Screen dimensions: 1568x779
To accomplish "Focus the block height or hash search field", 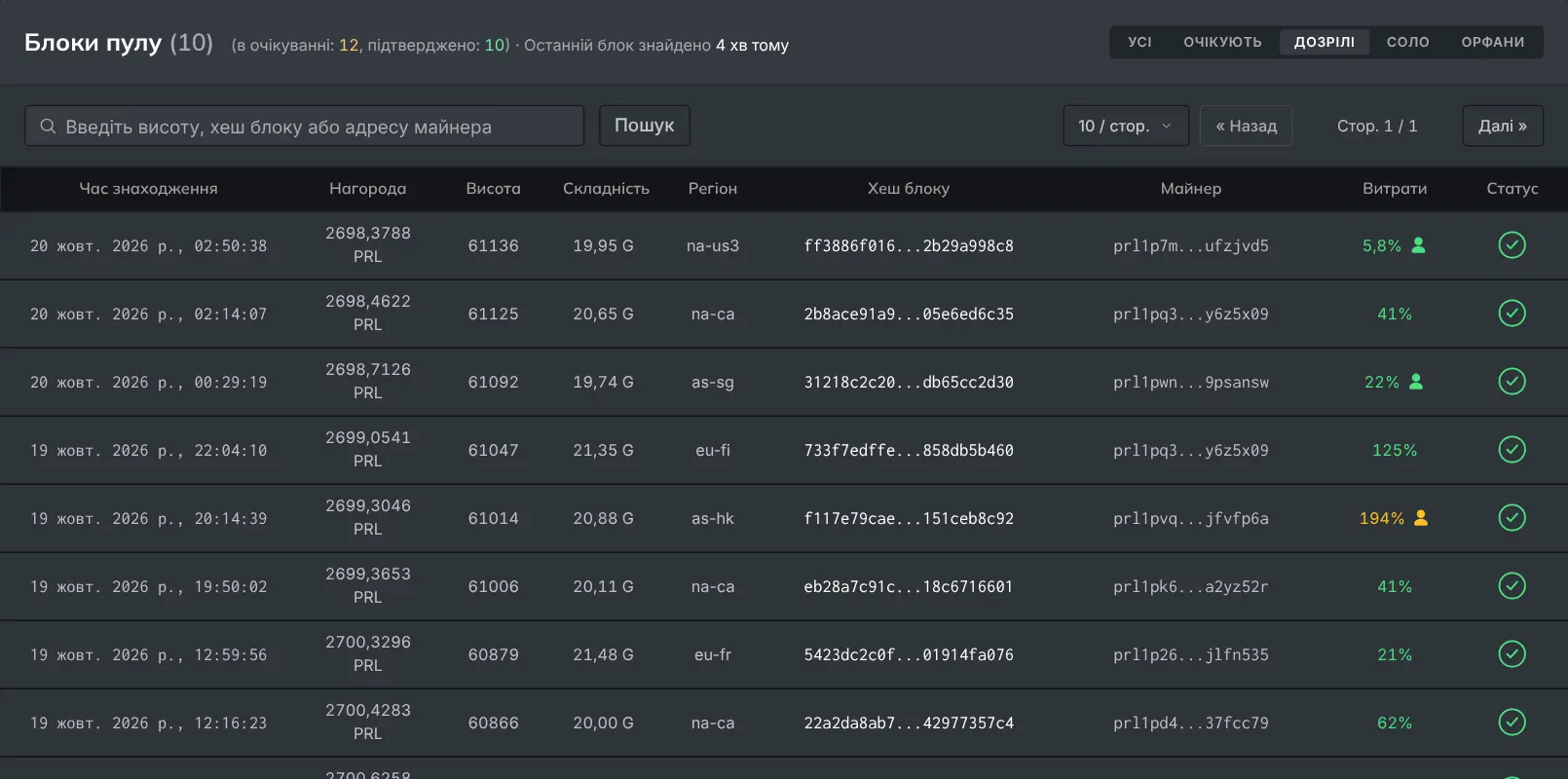I will tap(305, 126).
